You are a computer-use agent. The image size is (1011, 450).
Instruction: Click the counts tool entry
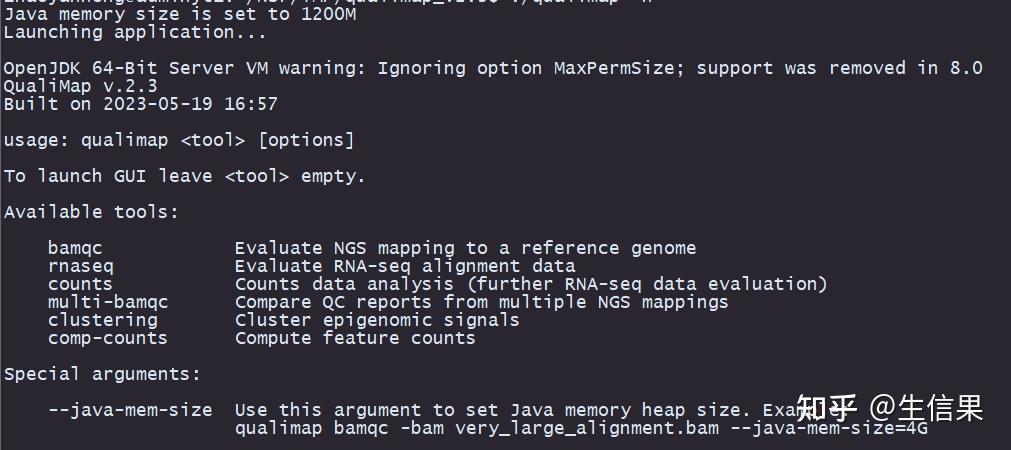80,284
